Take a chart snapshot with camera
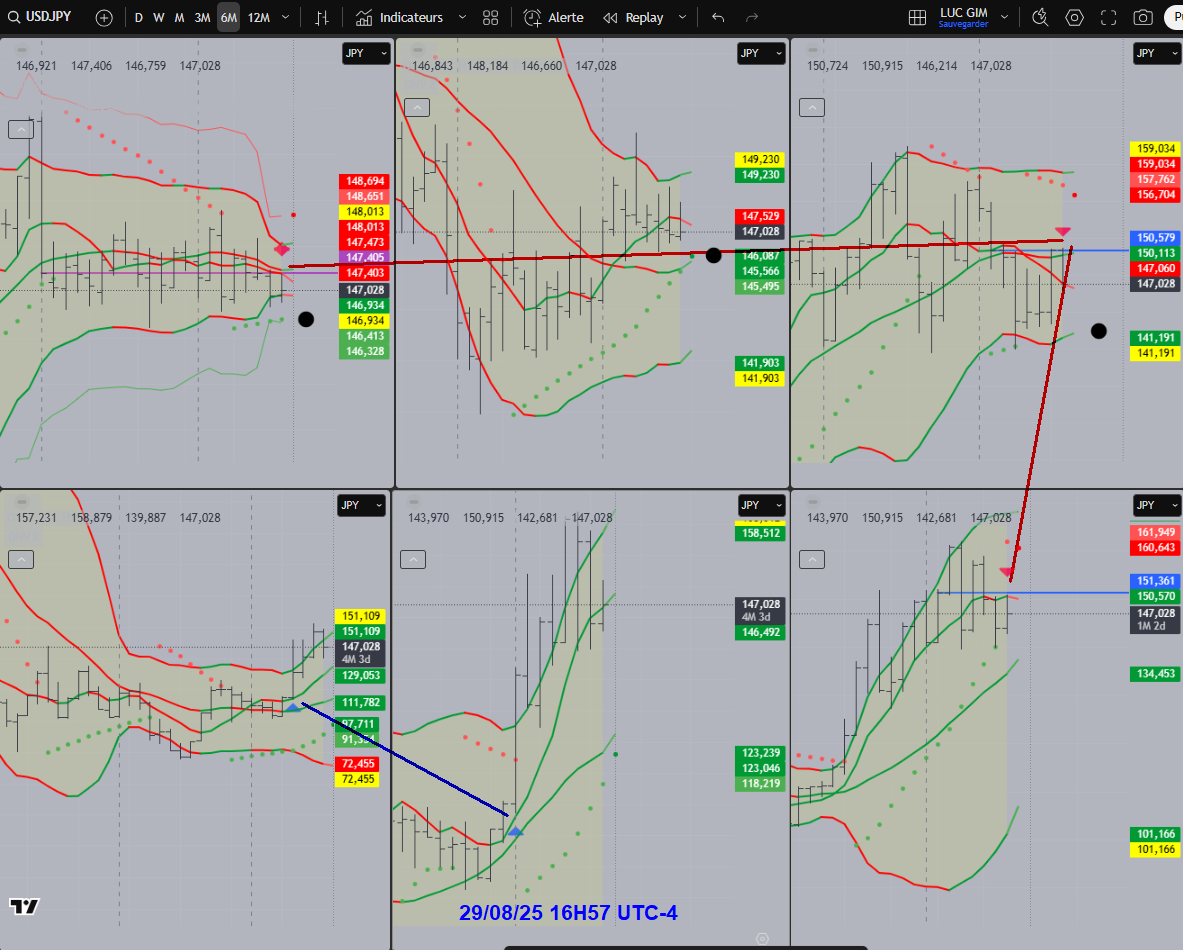Viewport: 1183px width, 950px height. [x=1143, y=17]
